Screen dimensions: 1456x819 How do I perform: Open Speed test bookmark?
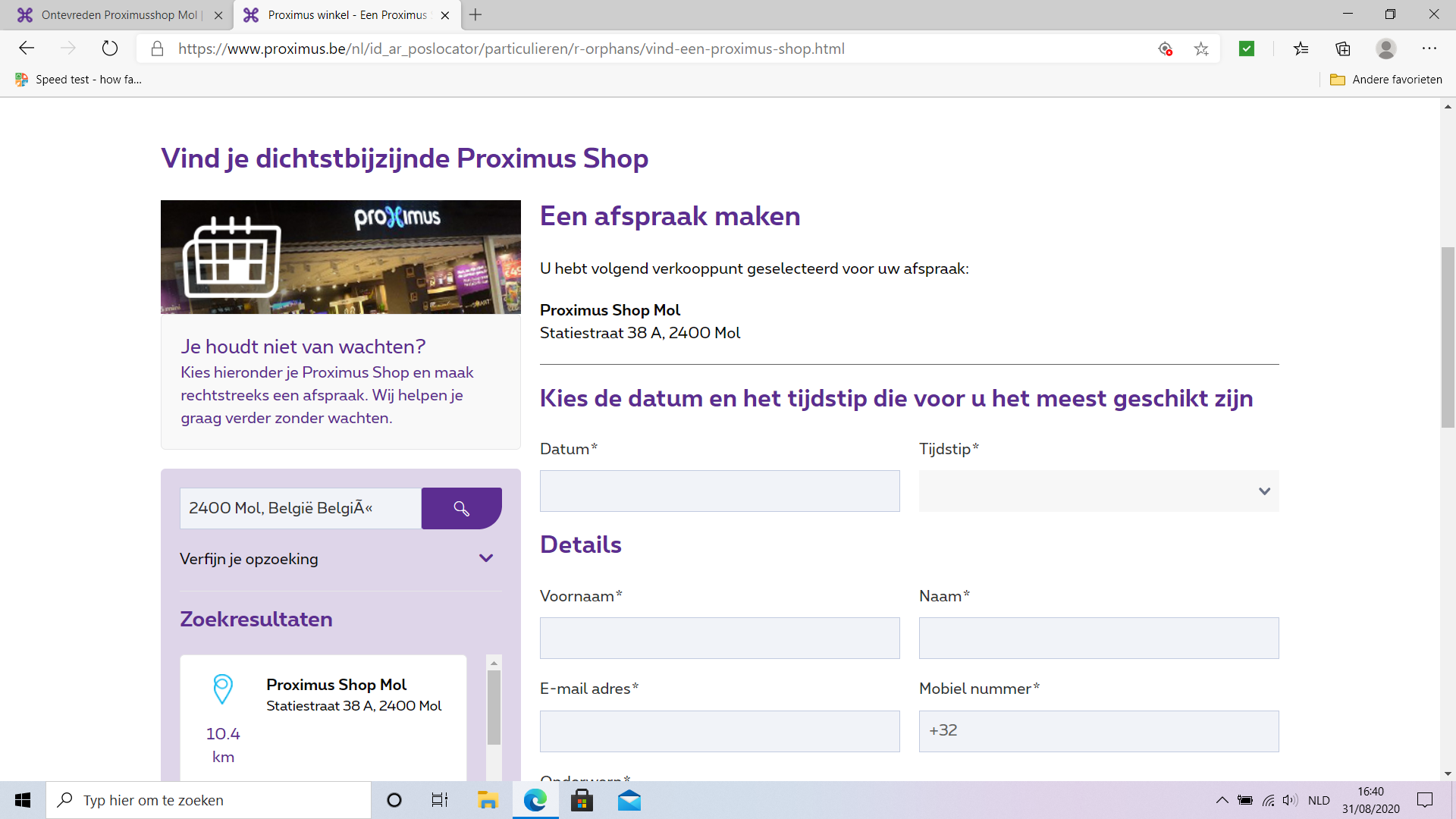coord(78,80)
